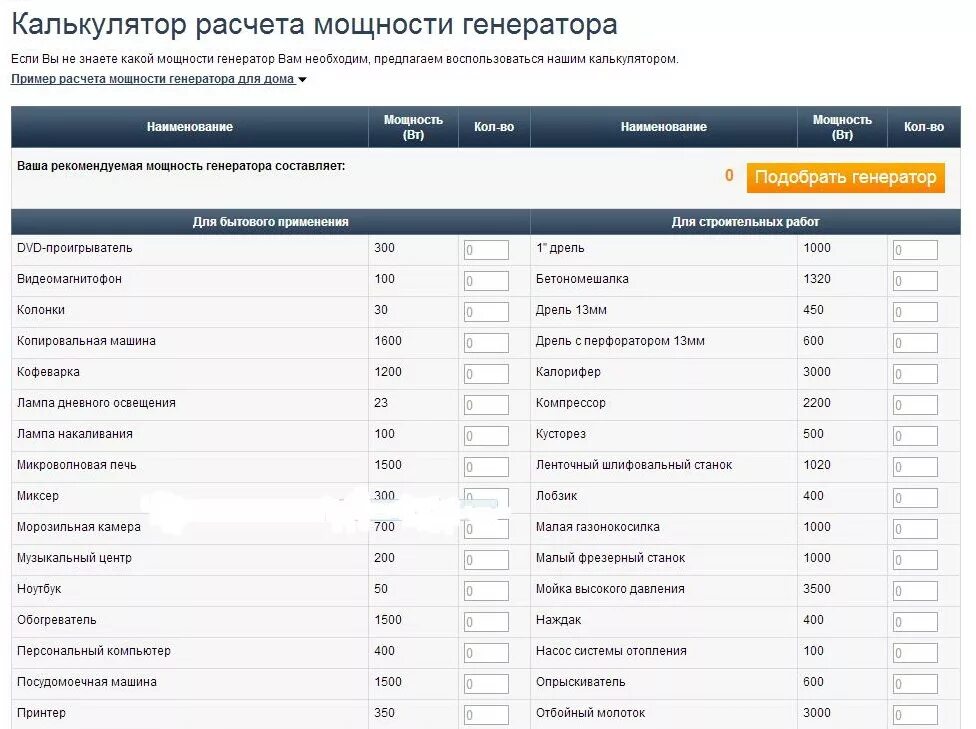Viewport: 976px width, 729px height.
Task: Click quantity field for Лобзик
Action: tap(915, 498)
